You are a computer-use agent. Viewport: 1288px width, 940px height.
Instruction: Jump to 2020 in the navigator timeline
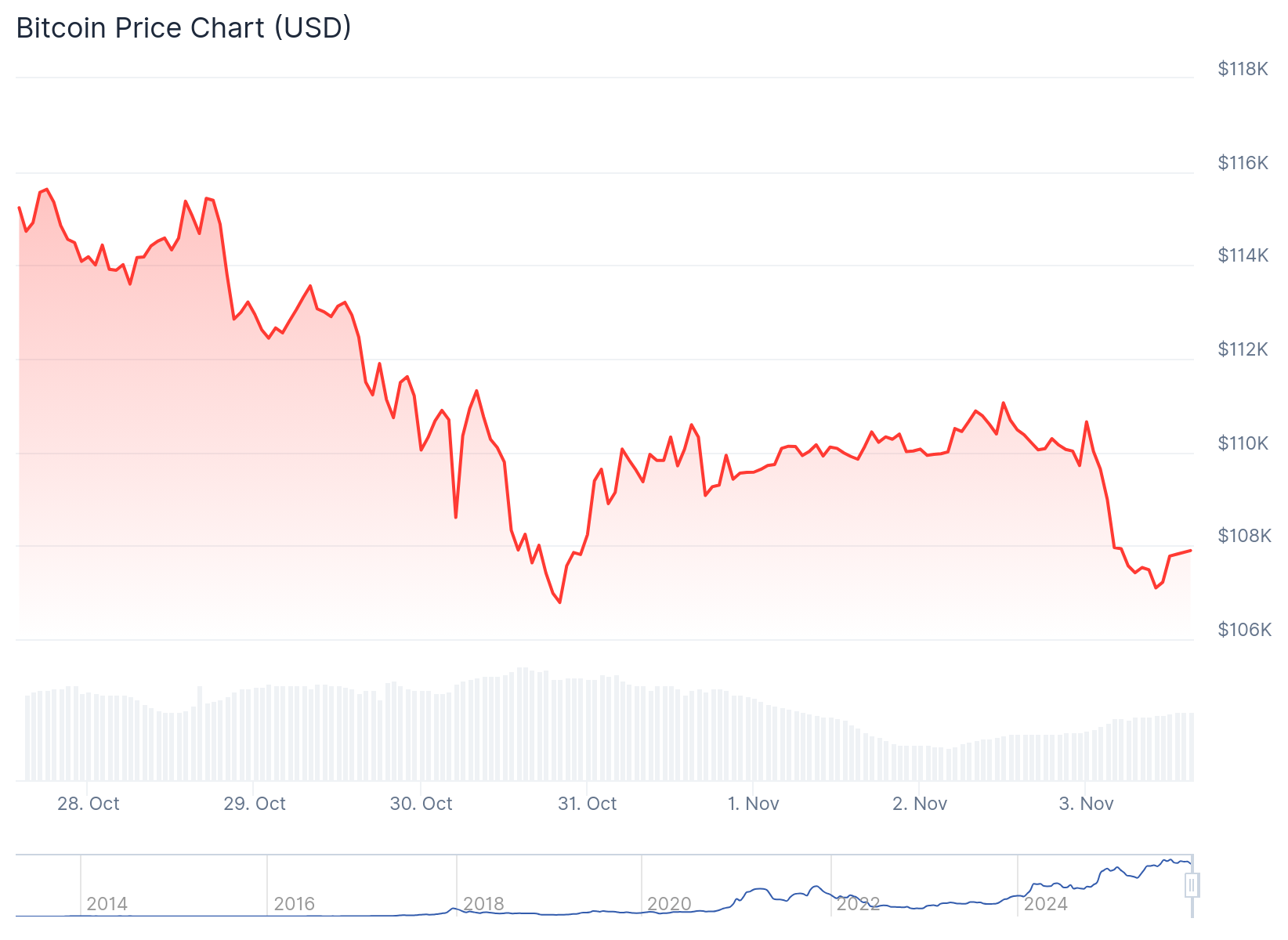click(x=669, y=904)
